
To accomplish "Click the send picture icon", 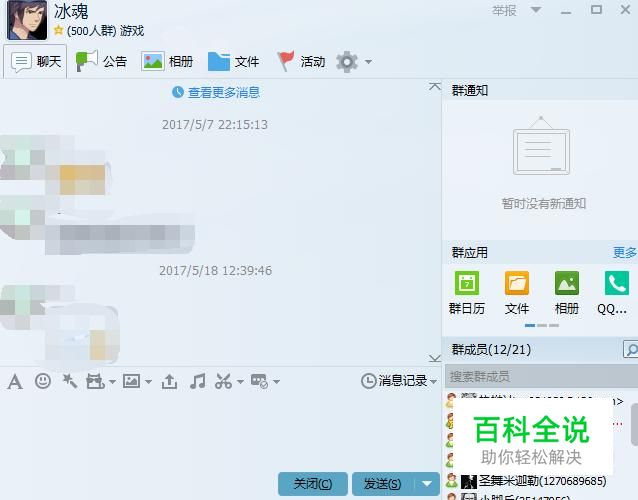I will click(x=132, y=381).
